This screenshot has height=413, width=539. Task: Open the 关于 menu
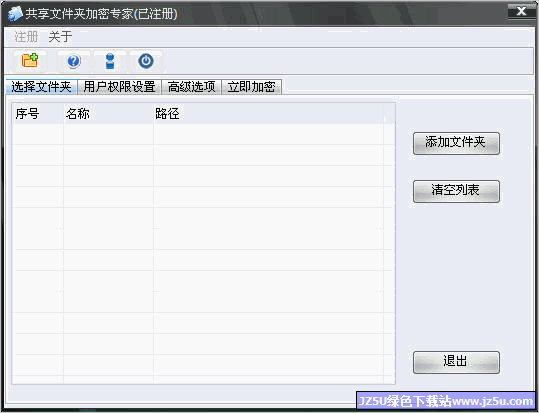pyautogui.click(x=60, y=36)
